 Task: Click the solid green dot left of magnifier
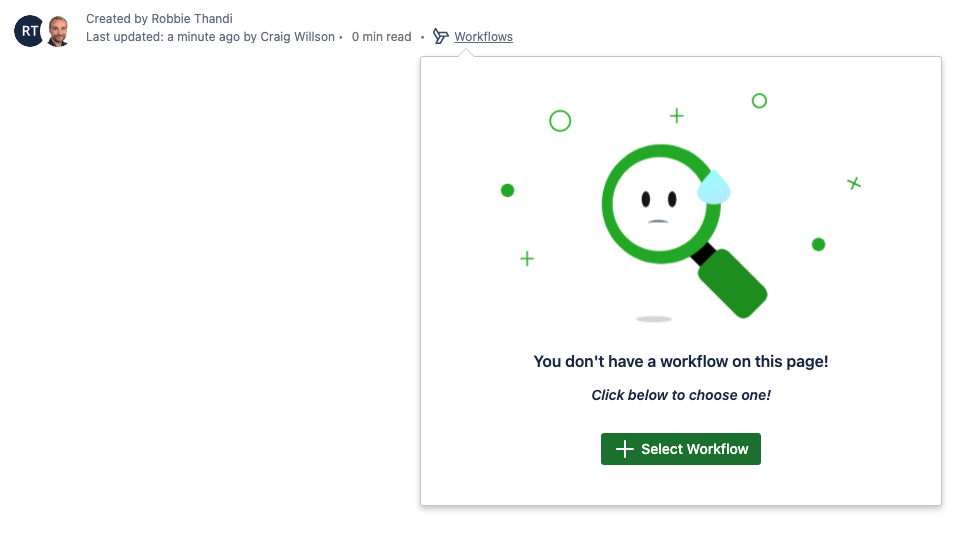pos(507,190)
